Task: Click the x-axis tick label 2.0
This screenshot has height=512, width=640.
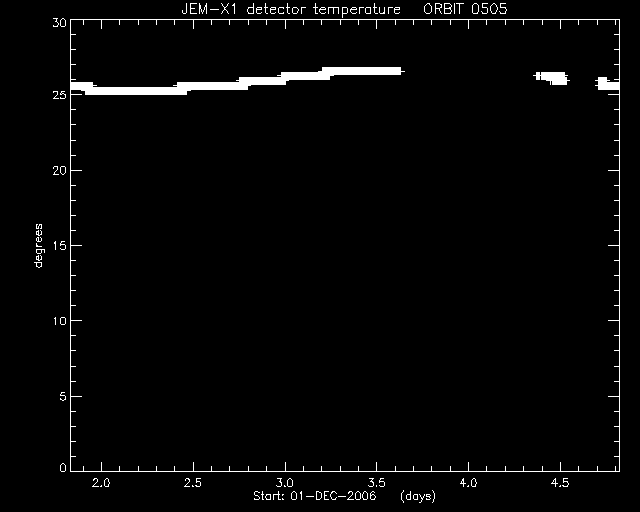Action: [101, 483]
